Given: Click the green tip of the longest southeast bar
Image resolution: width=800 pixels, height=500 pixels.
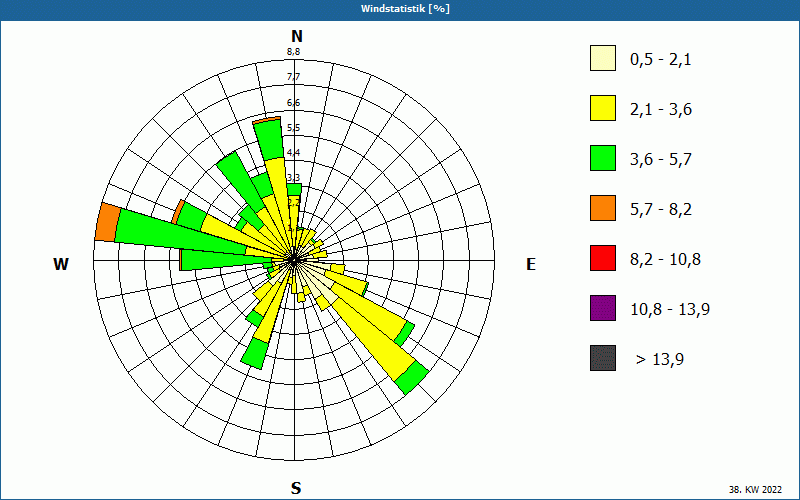Looking at the screenshot, I should pos(412,378).
